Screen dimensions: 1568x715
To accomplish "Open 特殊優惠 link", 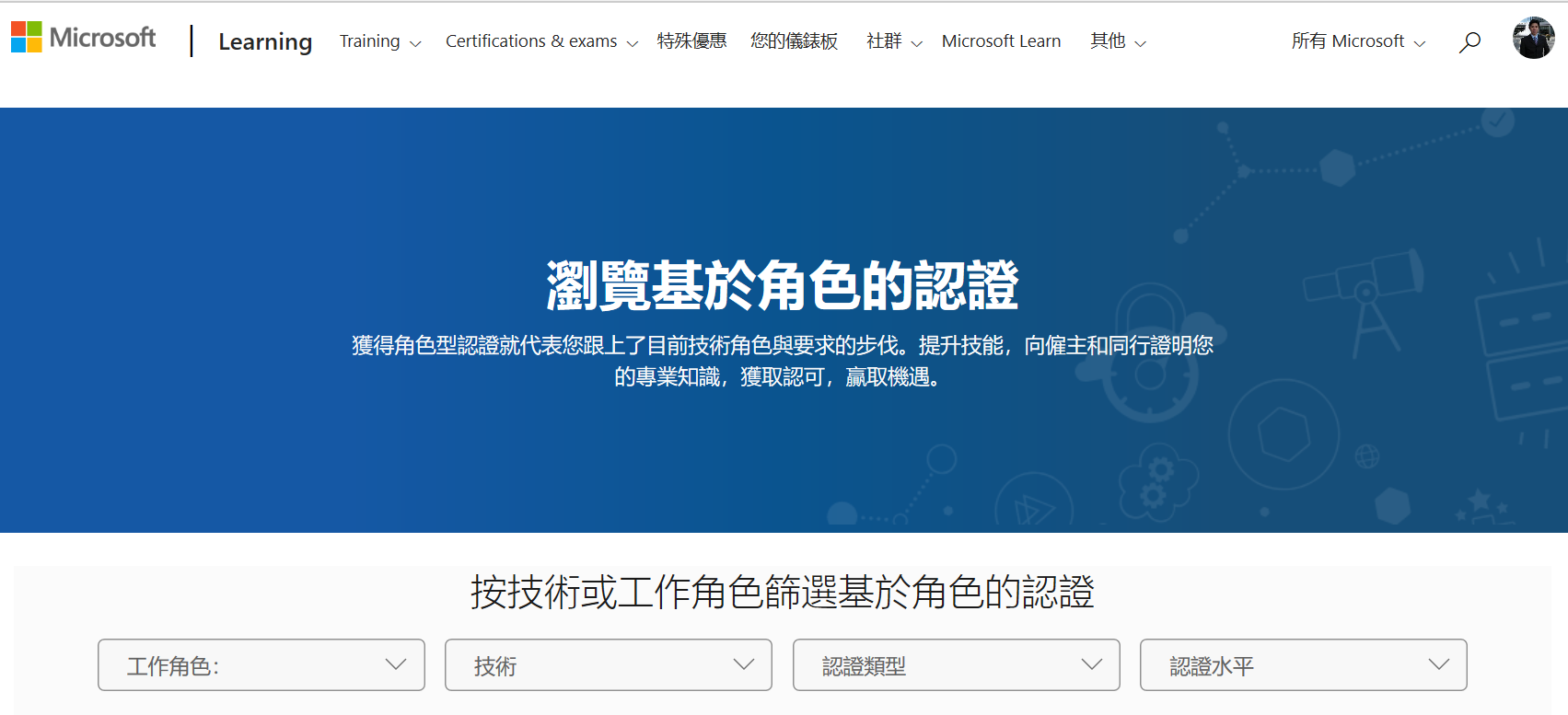I will 691,41.
